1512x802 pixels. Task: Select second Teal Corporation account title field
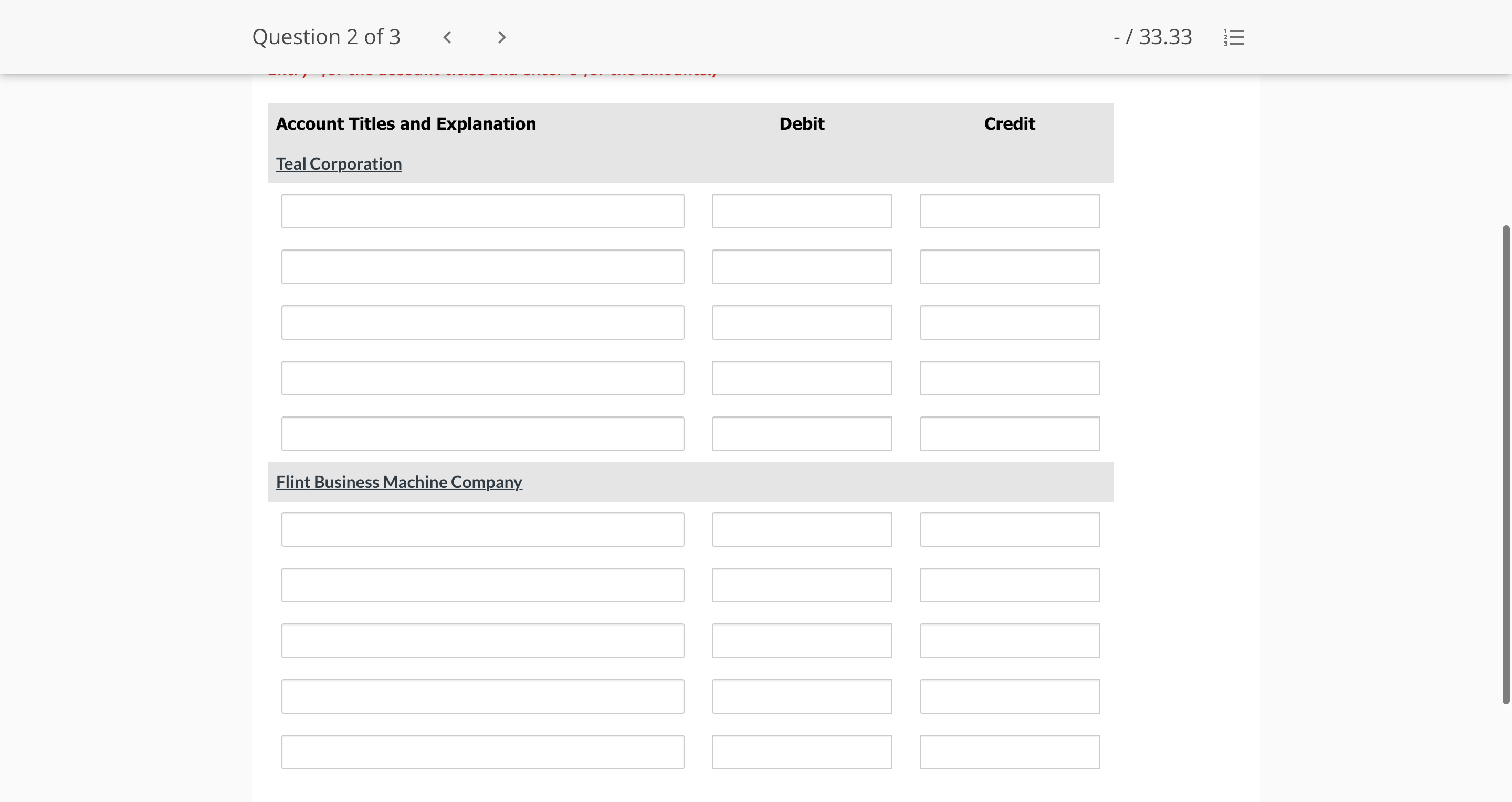point(482,267)
